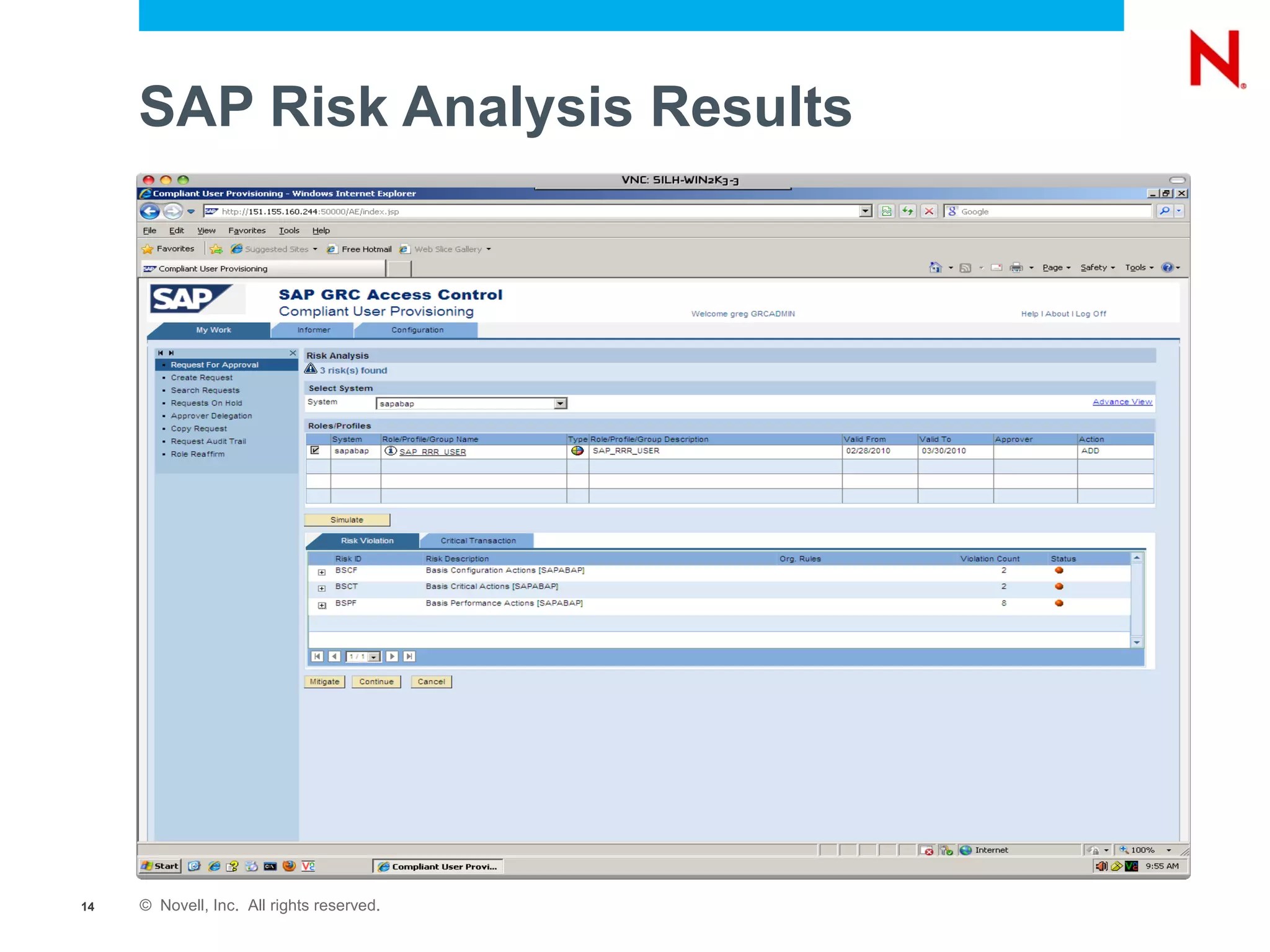Click the scroll down arrow in risk table

1137,643
